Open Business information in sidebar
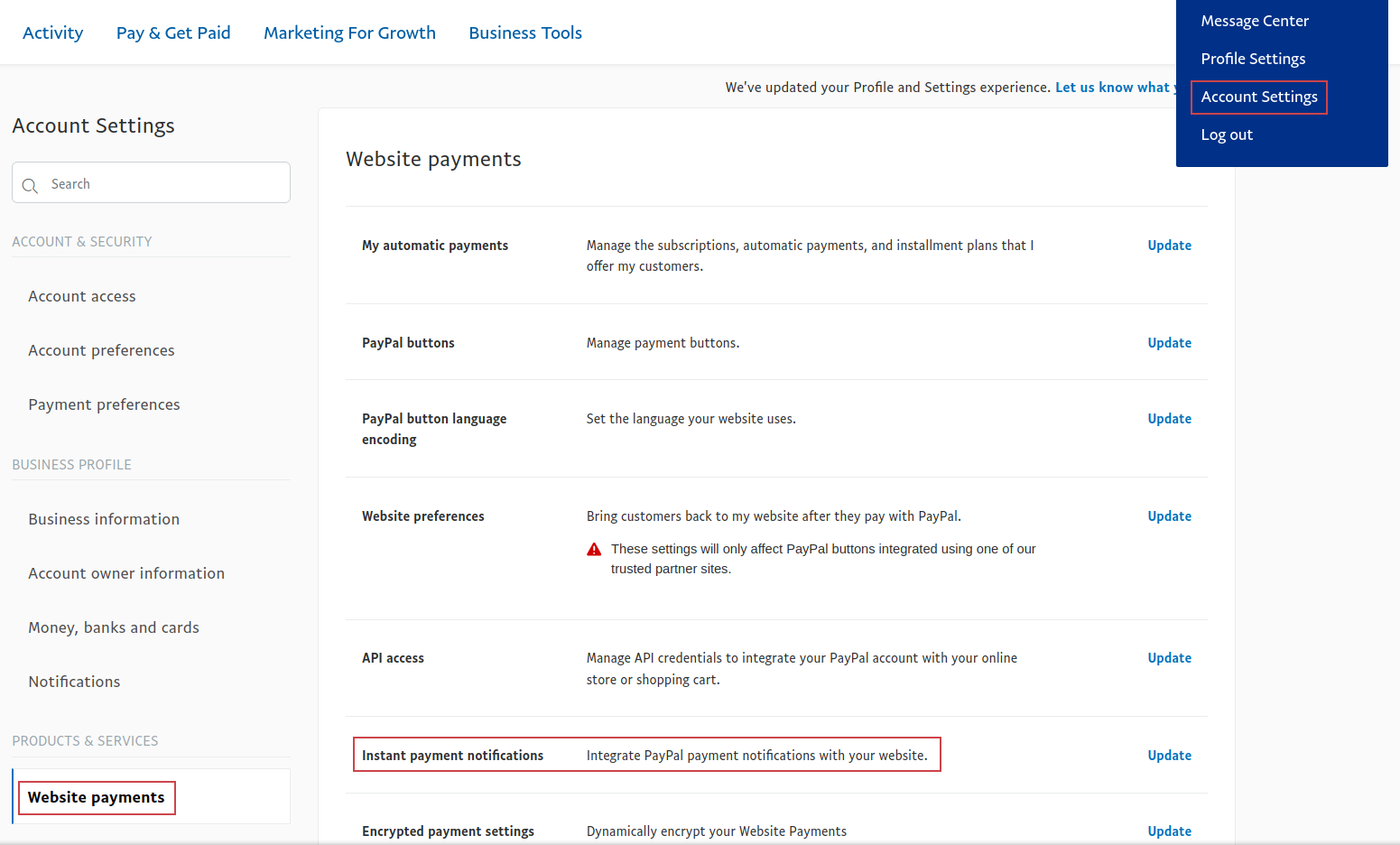1400x845 pixels. (104, 519)
